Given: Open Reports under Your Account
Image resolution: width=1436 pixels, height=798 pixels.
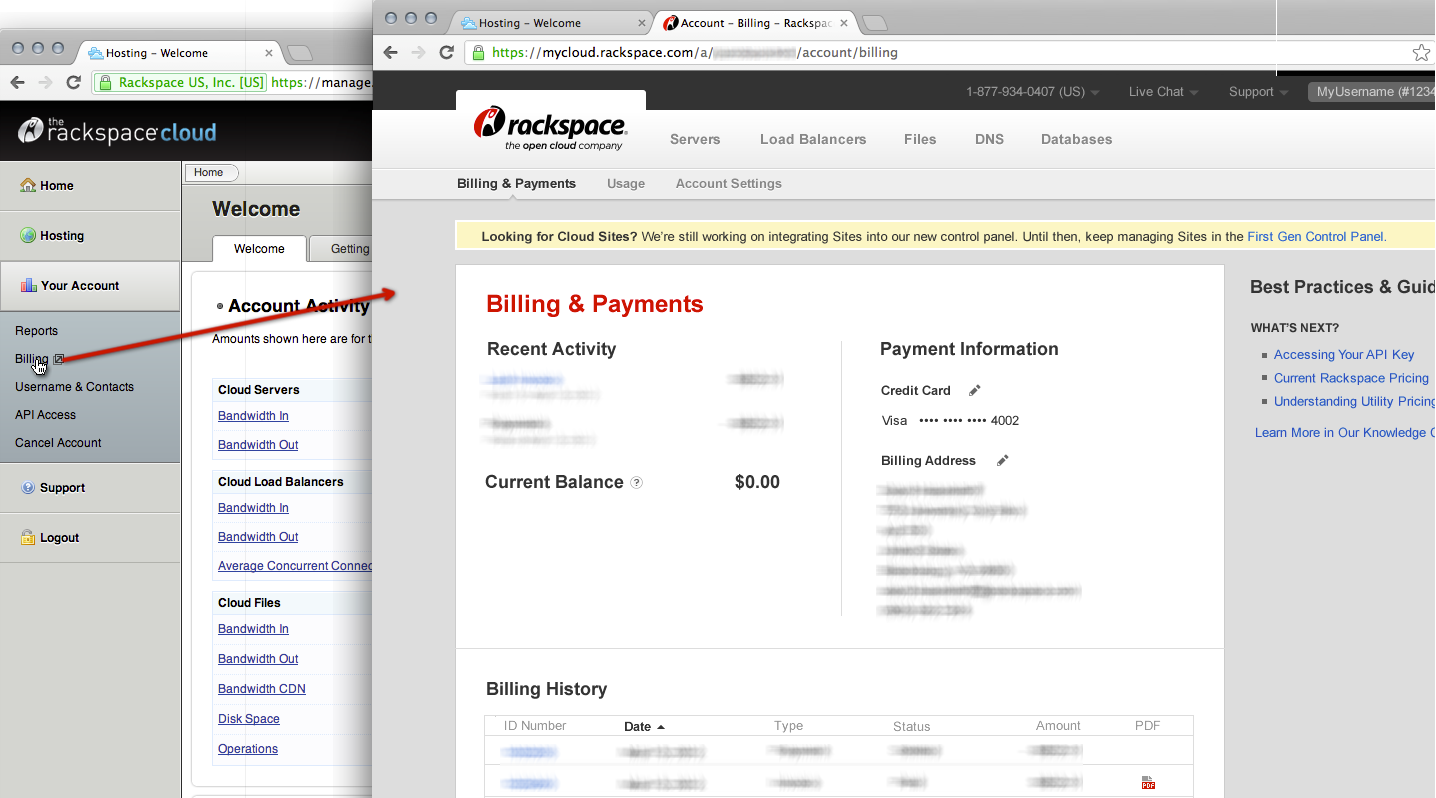Looking at the screenshot, I should coord(36,331).
